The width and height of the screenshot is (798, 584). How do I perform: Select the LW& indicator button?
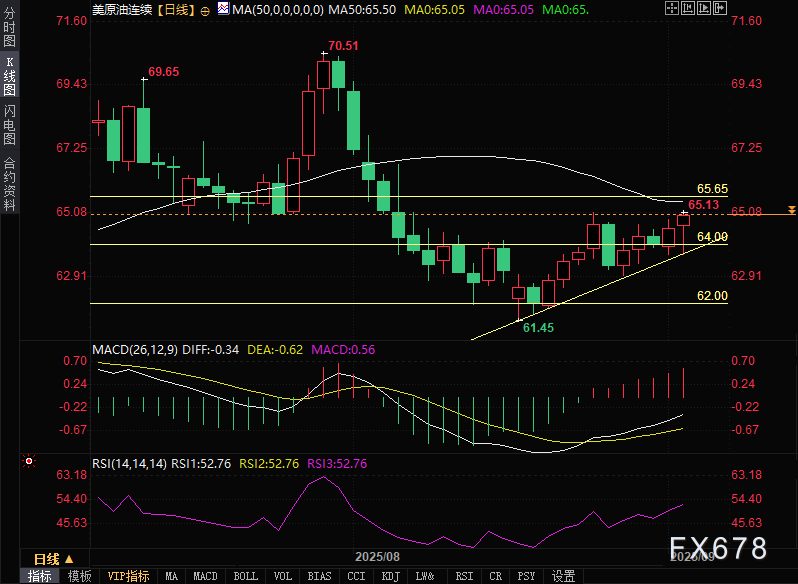pos(425,576)
